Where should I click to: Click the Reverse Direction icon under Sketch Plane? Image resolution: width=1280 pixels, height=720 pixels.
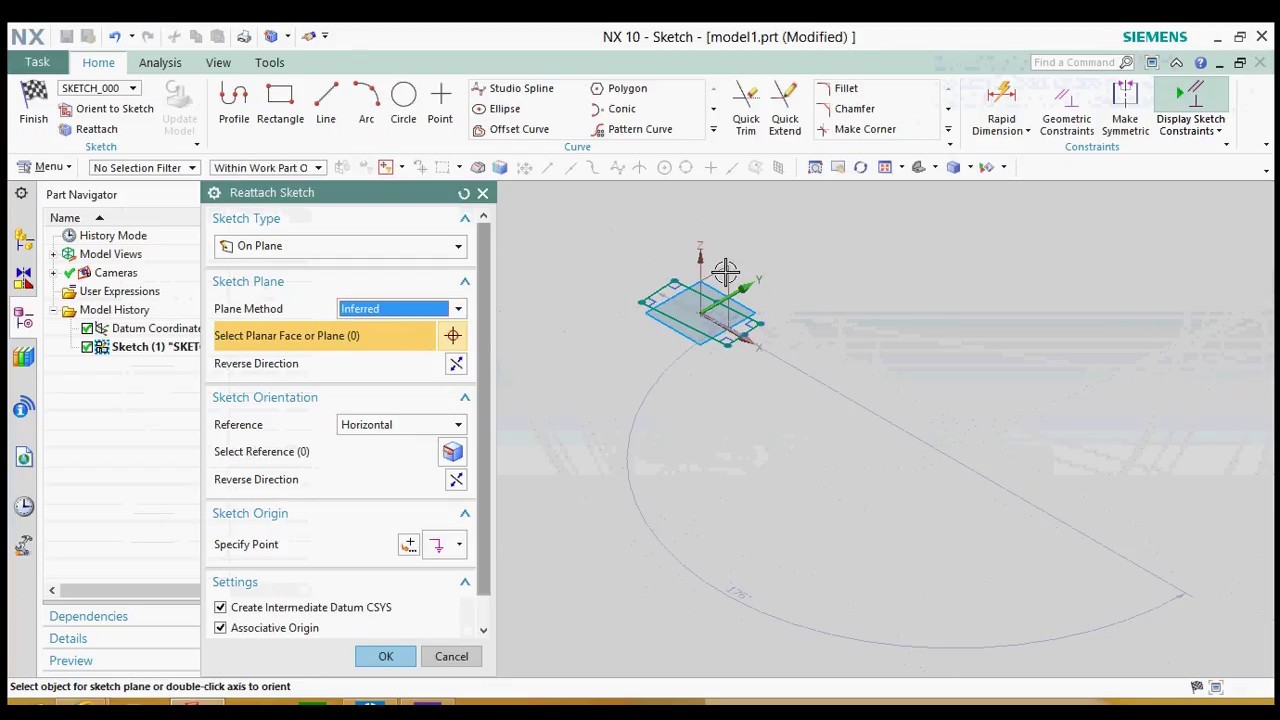456,364
